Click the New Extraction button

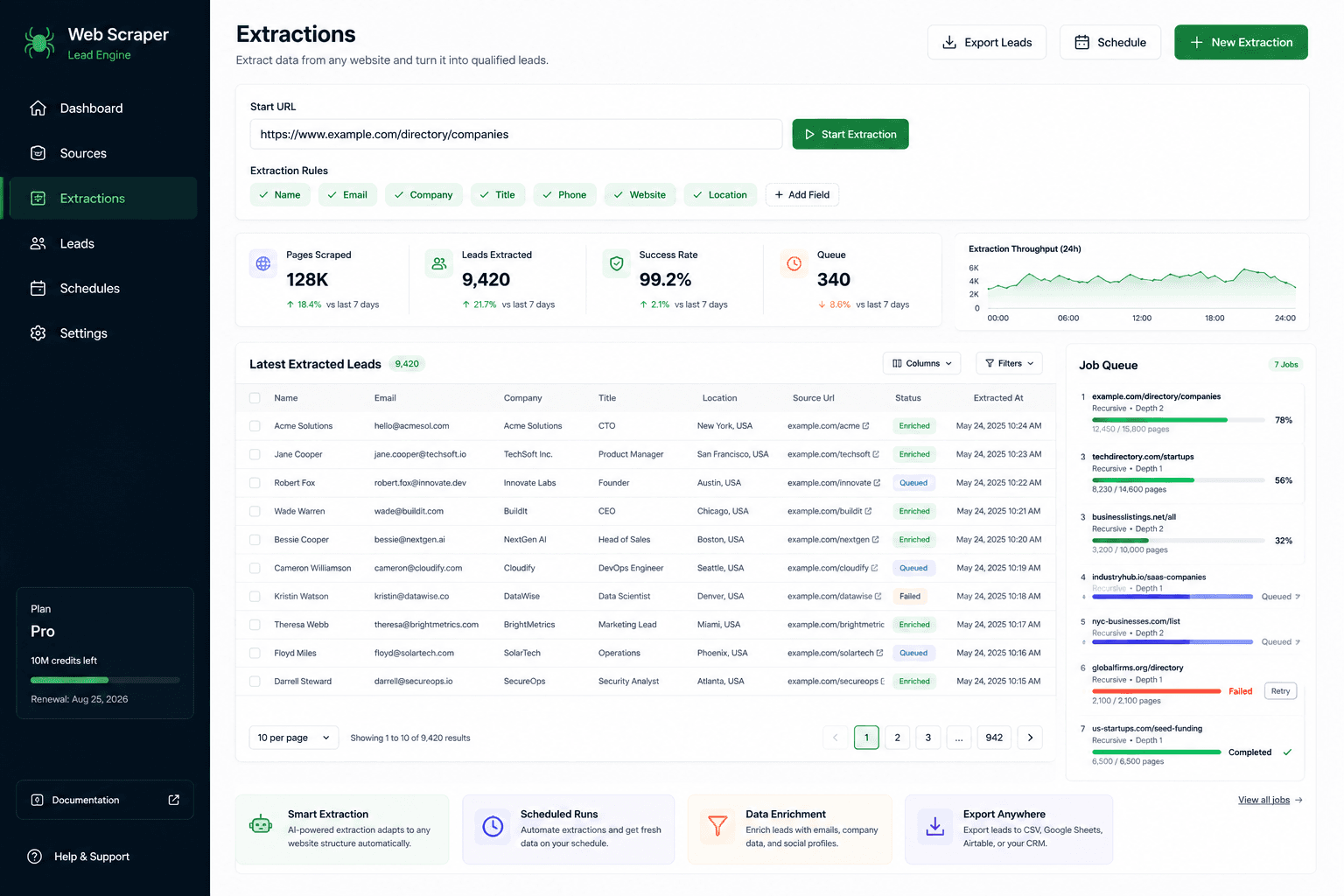click(x=1241, y=42)
